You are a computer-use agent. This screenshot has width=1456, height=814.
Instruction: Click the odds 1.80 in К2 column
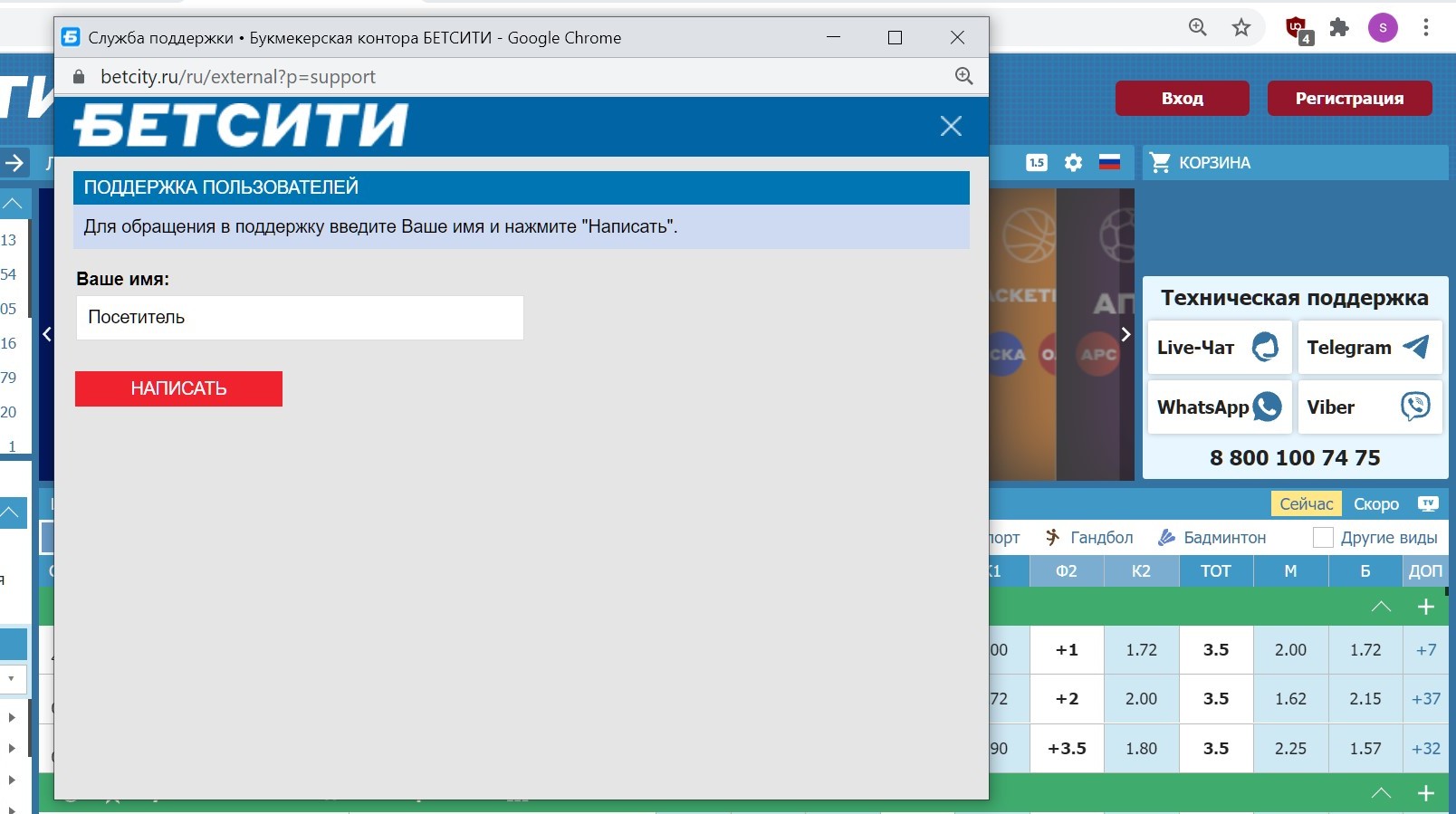pos(1142,749)
